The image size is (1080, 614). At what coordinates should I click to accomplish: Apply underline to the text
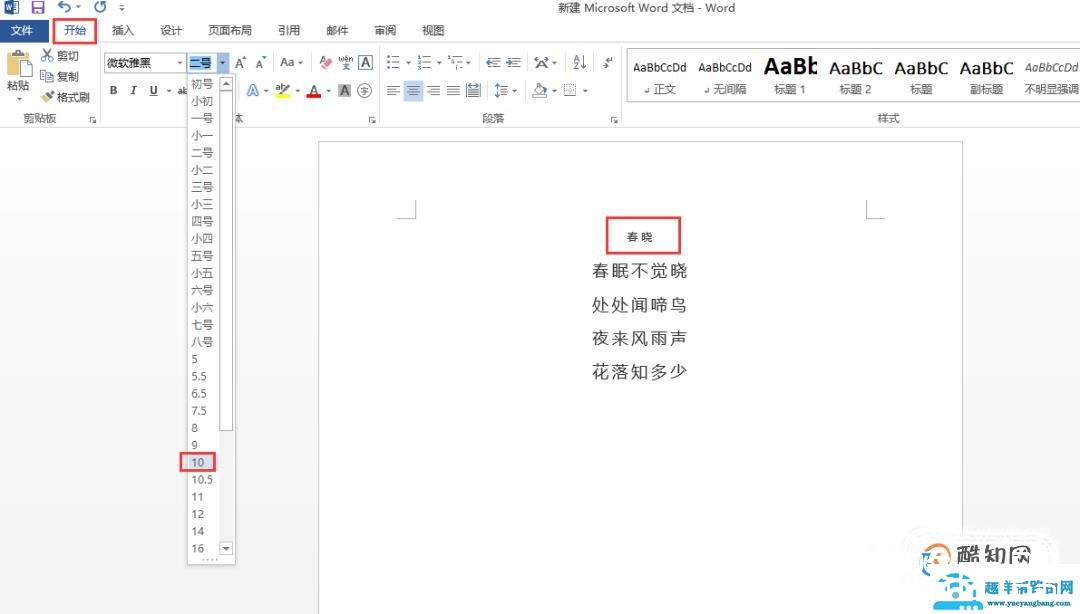point(151,89)
